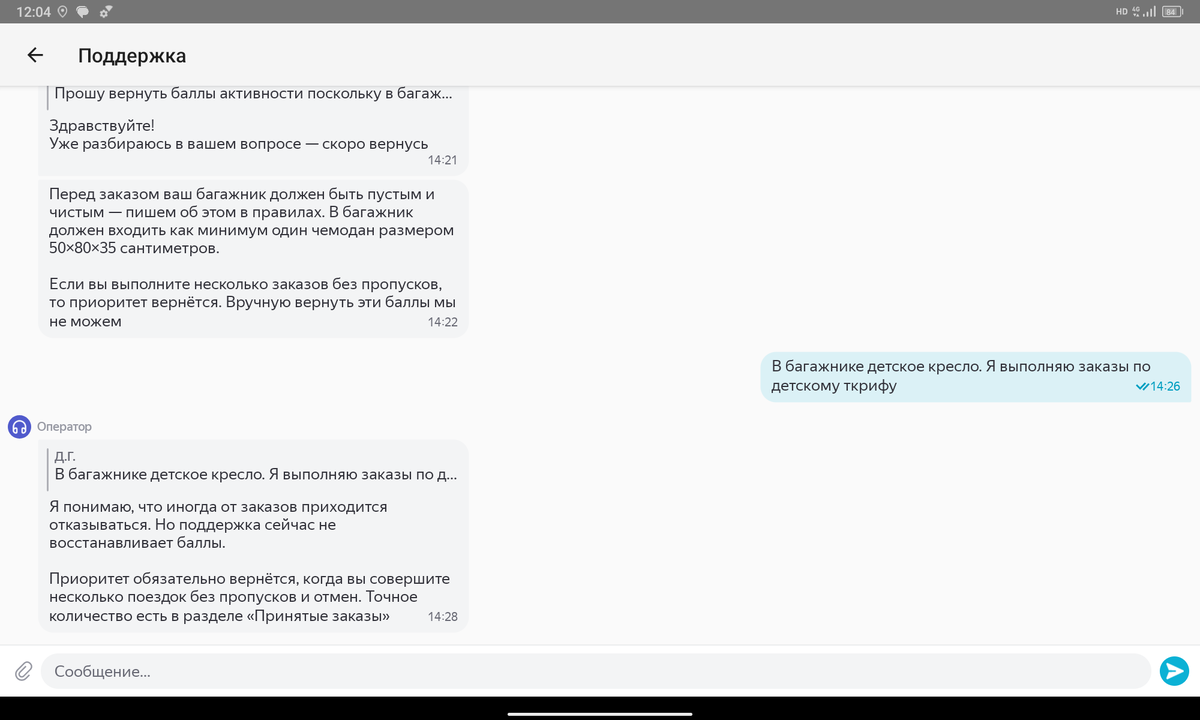Select operator message about empty багажник
The image size is (1200, 720).
[253, 258]
